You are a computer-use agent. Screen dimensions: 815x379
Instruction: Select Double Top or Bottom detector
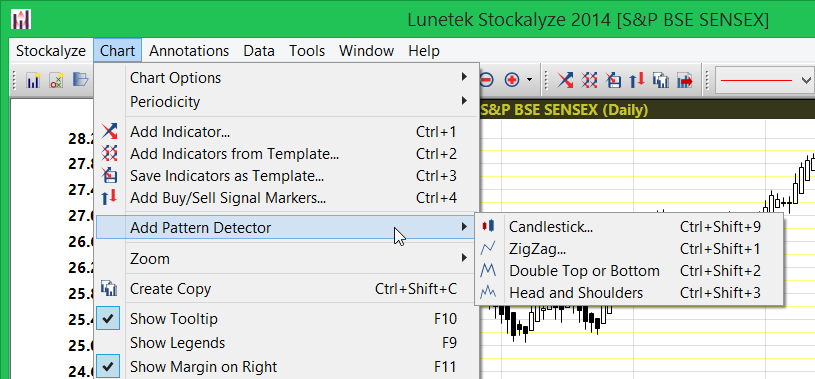click(x=629, y=271)
